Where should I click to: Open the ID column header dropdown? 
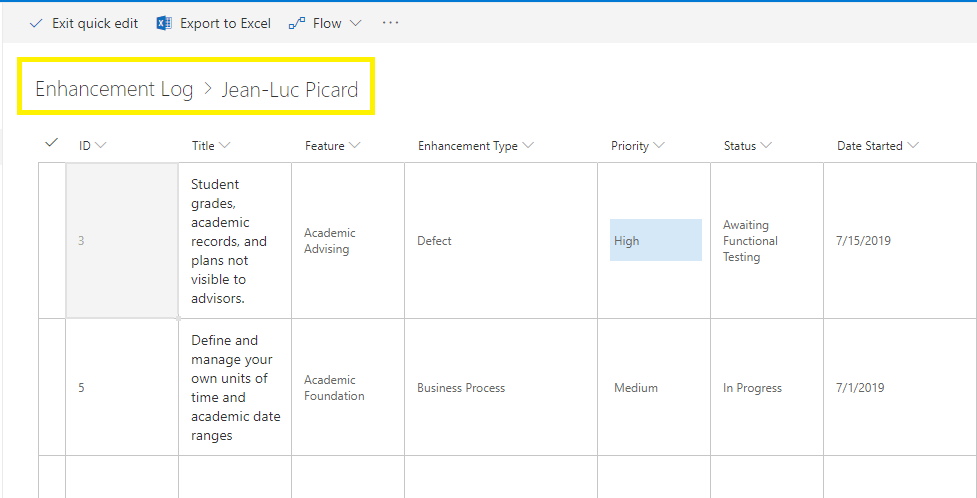coord(92,146)
